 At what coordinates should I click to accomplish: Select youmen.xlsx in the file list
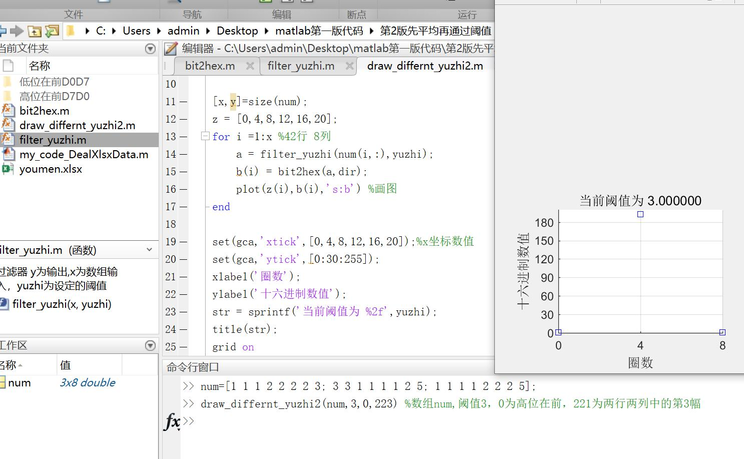51,169
